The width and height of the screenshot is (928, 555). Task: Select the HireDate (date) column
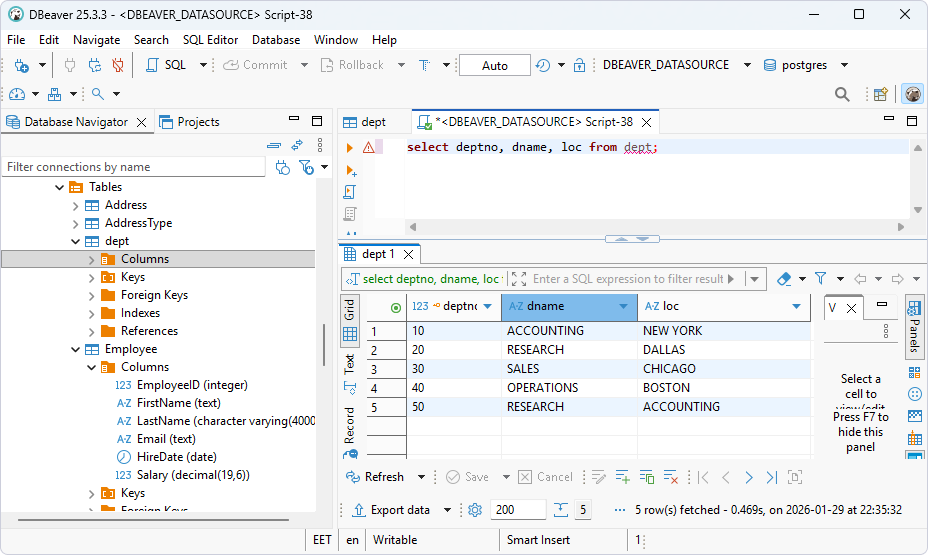coord(176,457)
